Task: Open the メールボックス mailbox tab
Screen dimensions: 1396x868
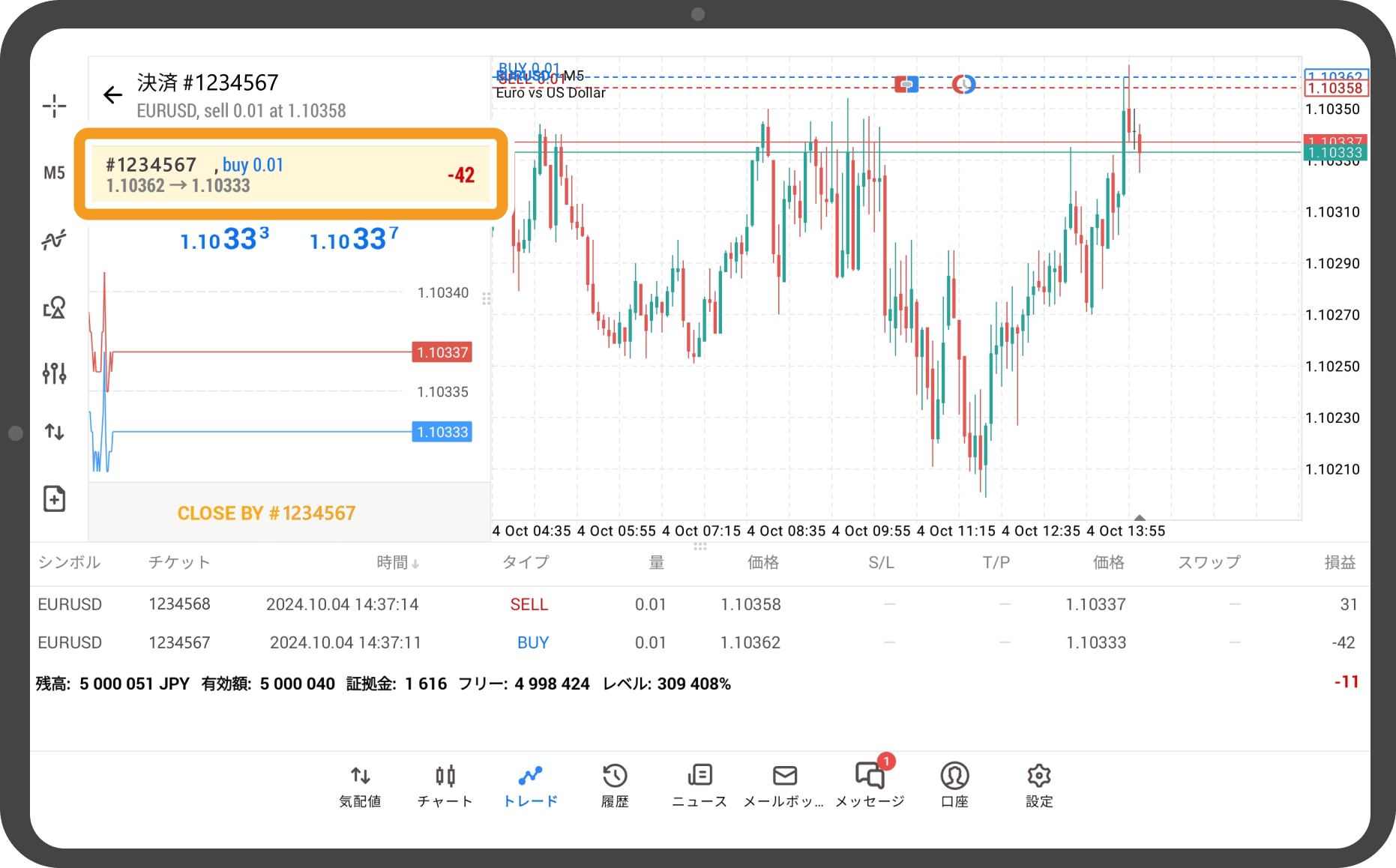Action: point(784,786)
